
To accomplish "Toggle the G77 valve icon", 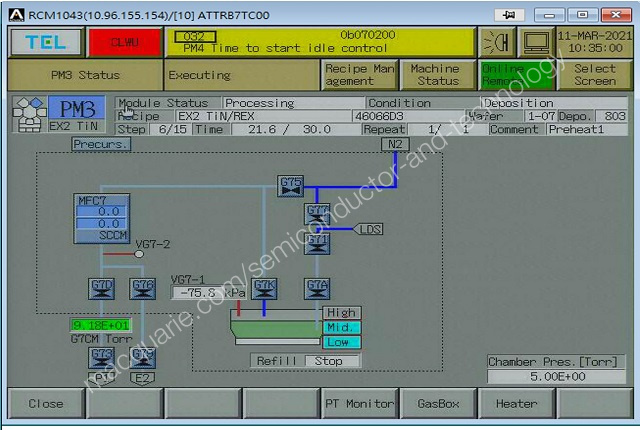I will coord(317,214).
